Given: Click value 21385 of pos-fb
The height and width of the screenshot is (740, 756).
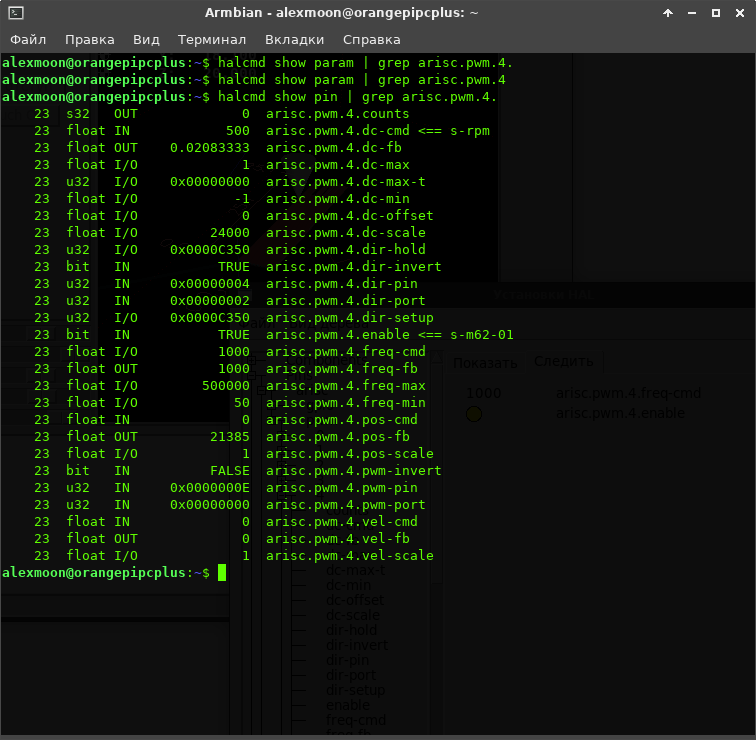Looking at the screenshot, I should (230, 437).
